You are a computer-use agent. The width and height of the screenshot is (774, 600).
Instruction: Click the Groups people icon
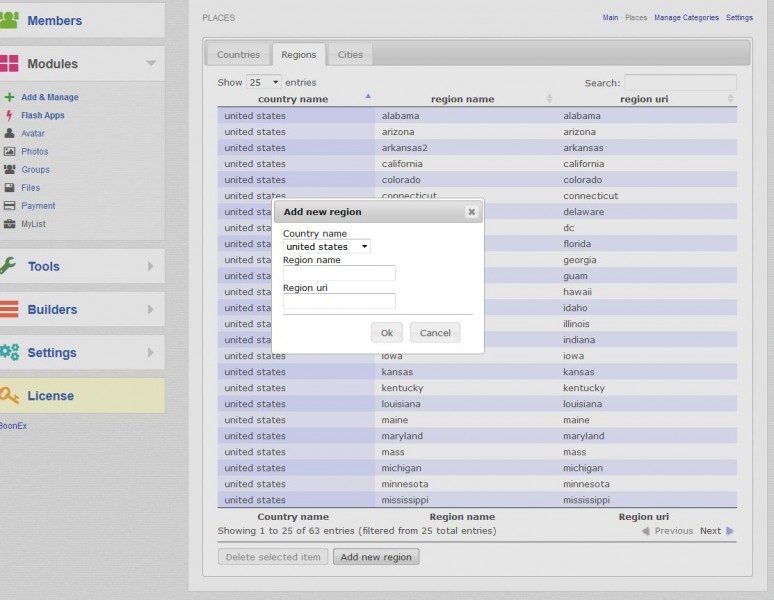9,169
